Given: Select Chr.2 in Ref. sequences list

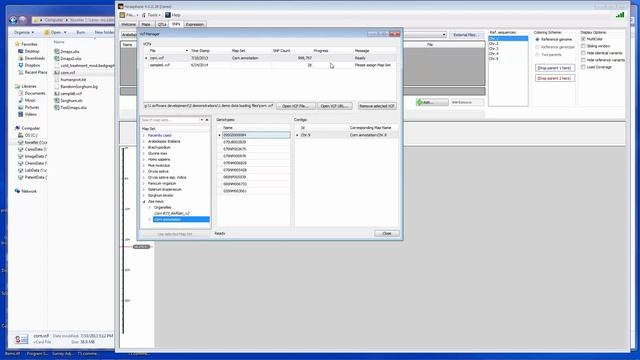Looking at the screenshot, I should tap(494, 43).
